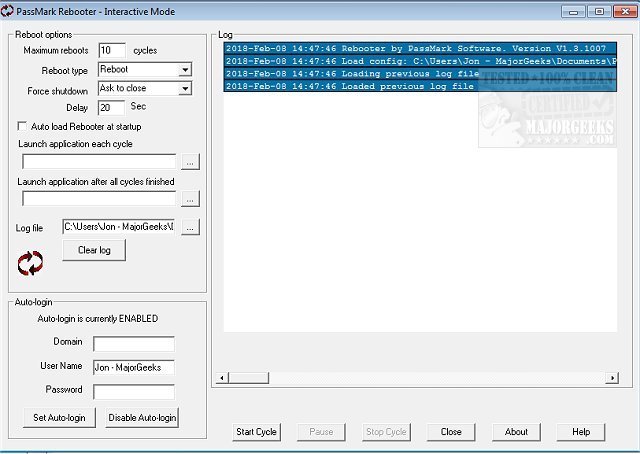Browse for application to launch each cycle
This screenshot has height=454, width=640.
tap(190, 162)
